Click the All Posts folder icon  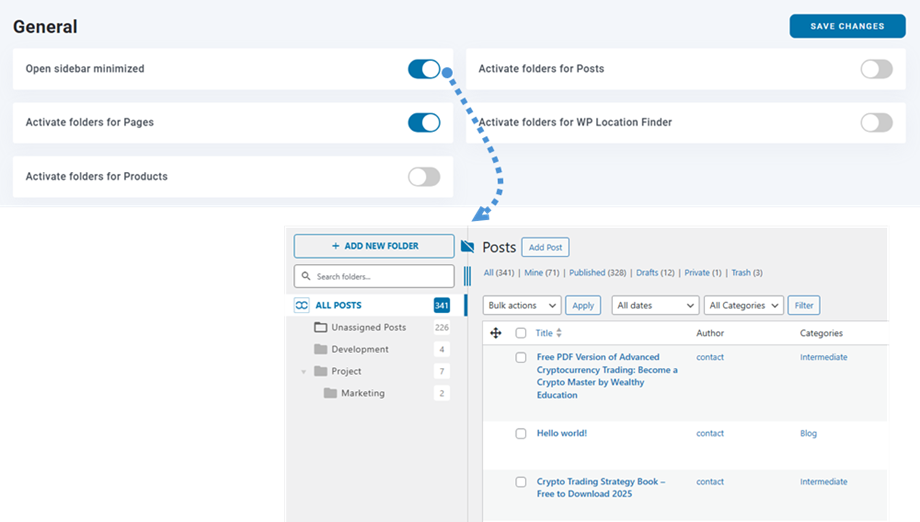[301, 305]
